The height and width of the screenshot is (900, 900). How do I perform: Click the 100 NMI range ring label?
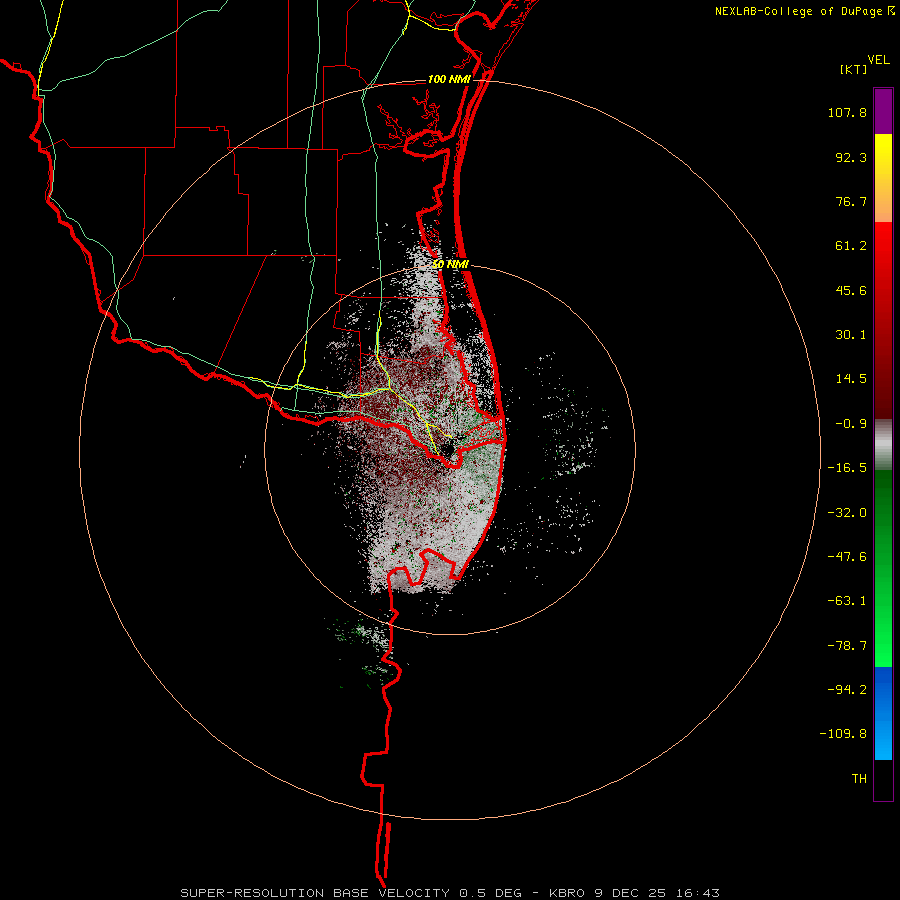(x=449, y=79)
